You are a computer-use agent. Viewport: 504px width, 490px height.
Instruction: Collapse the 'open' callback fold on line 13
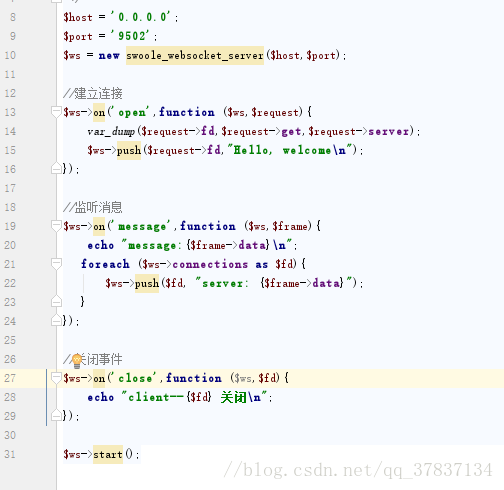tap(56, 112)
